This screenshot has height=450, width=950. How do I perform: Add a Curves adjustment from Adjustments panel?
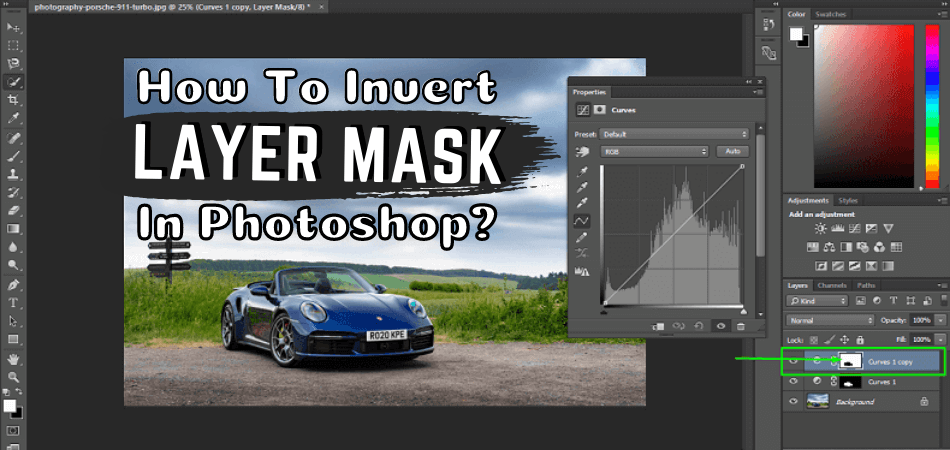pyautogui.click(x=854, y=229)
